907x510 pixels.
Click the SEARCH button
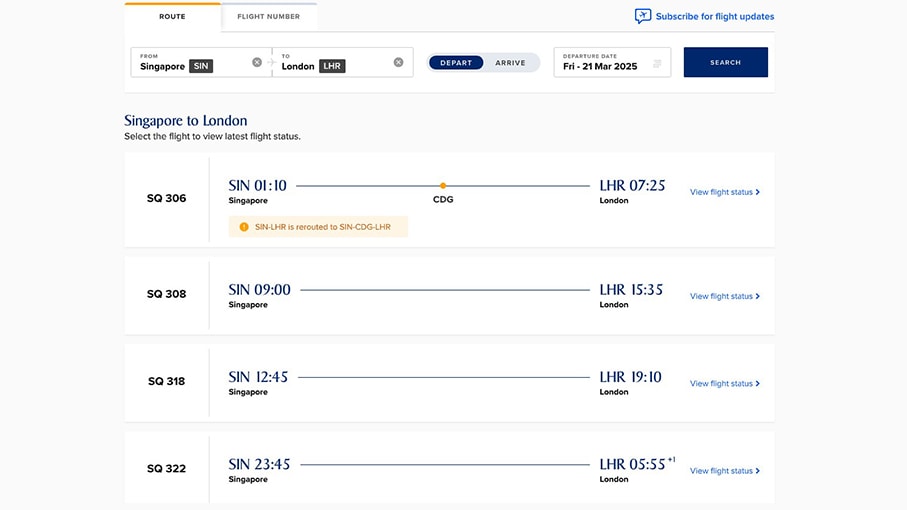tap(725, 62)
